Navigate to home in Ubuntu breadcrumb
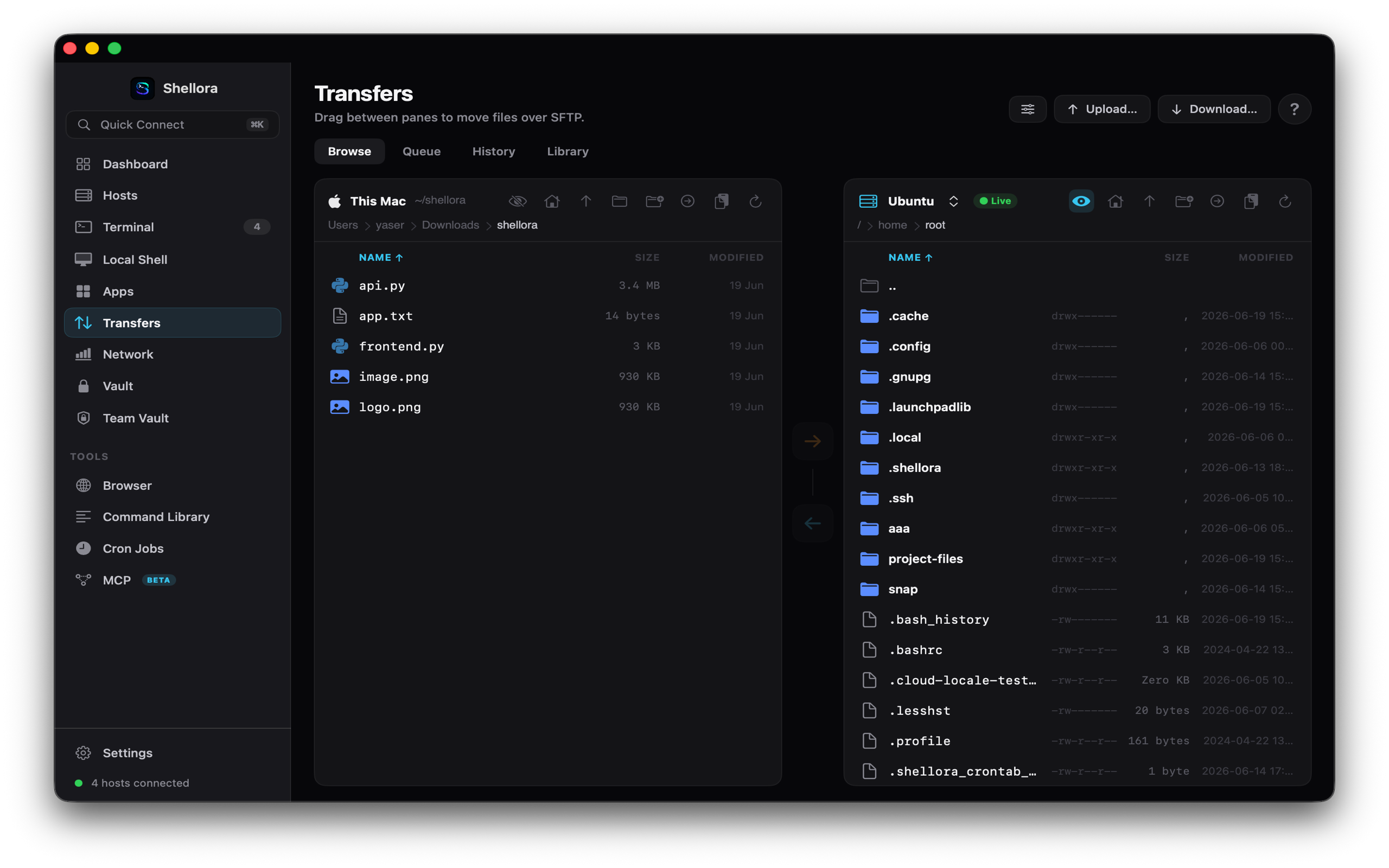This screenshot has height=868, width=1389. [892, 225]
